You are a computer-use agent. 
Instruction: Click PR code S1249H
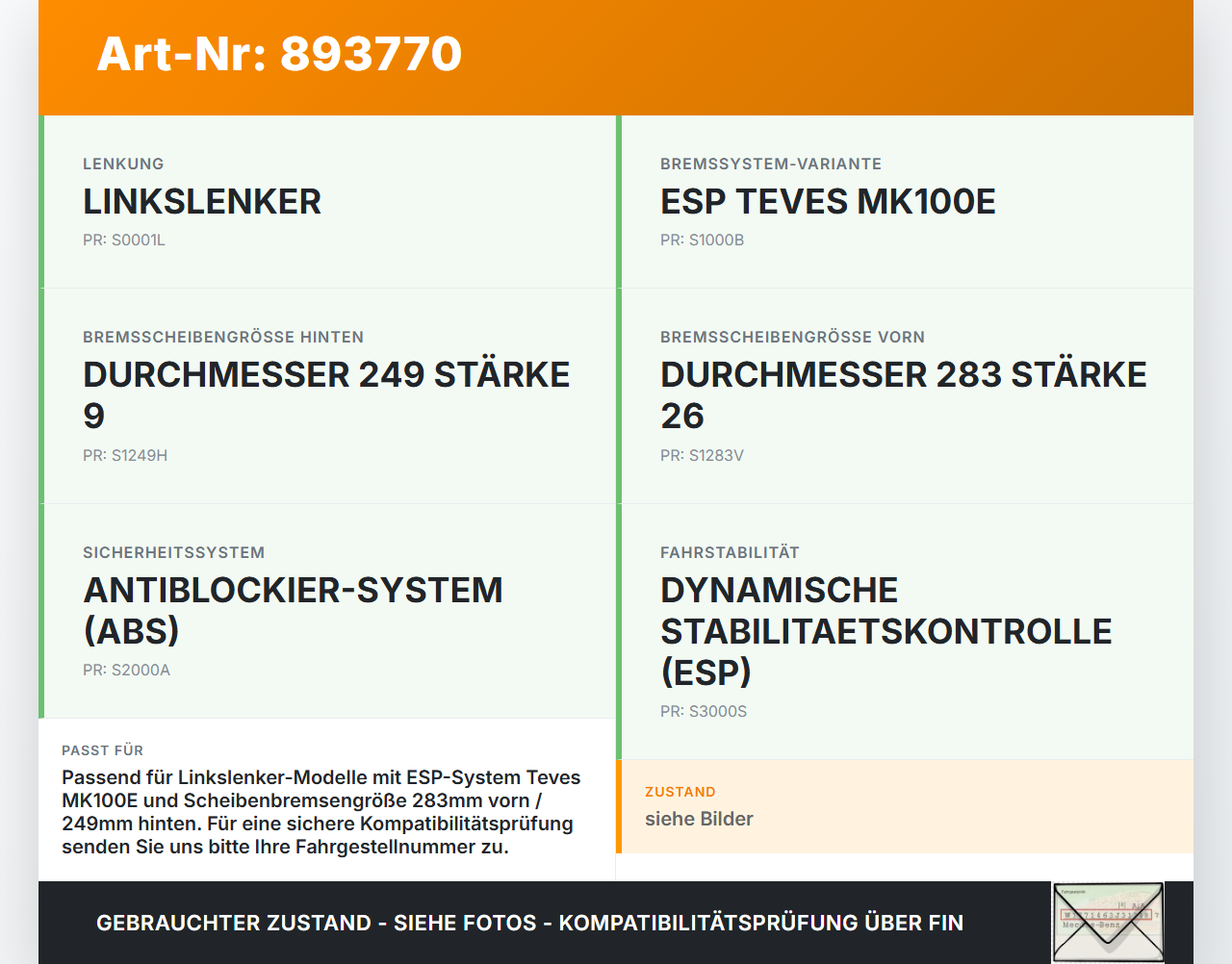[125, 456]
